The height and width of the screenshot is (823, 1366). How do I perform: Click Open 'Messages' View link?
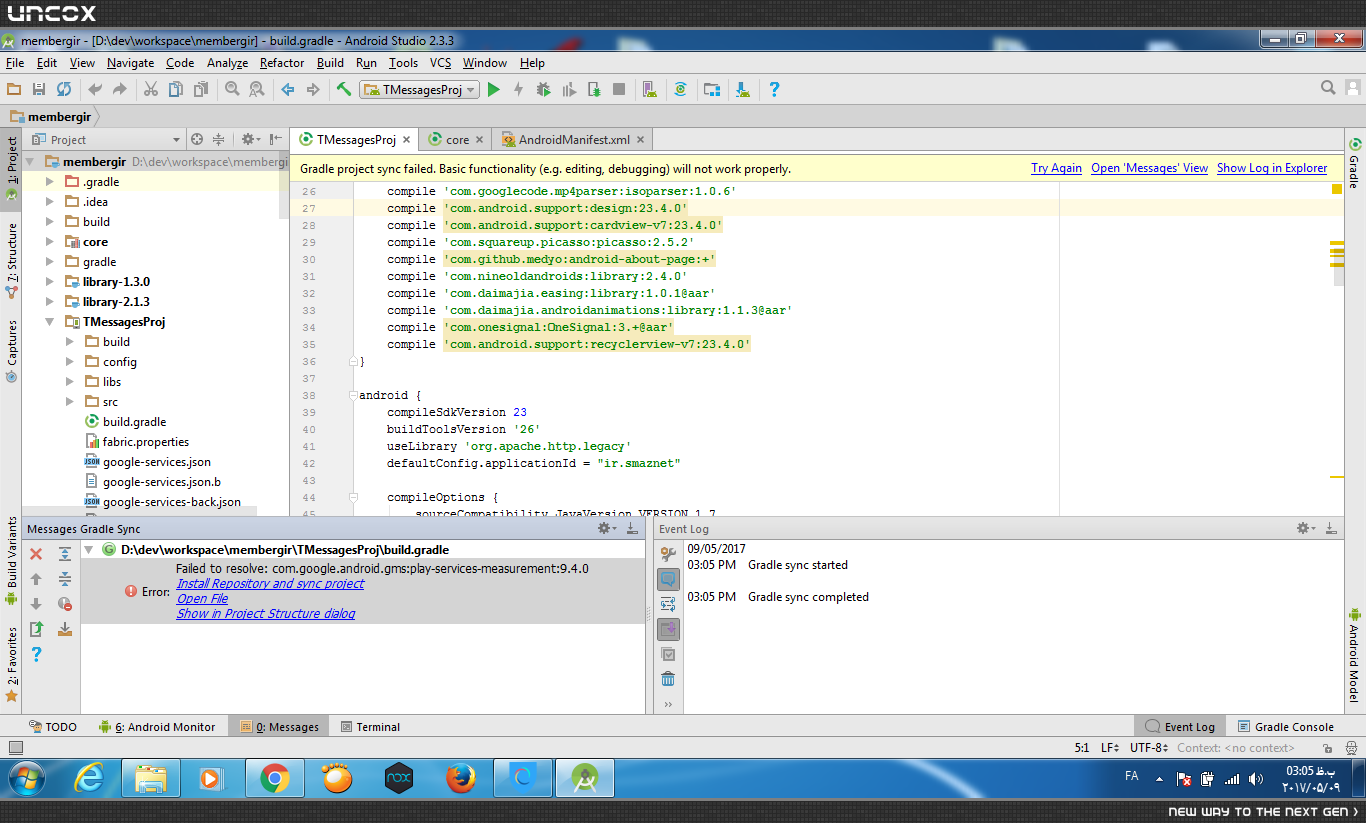pos(1149,168)
